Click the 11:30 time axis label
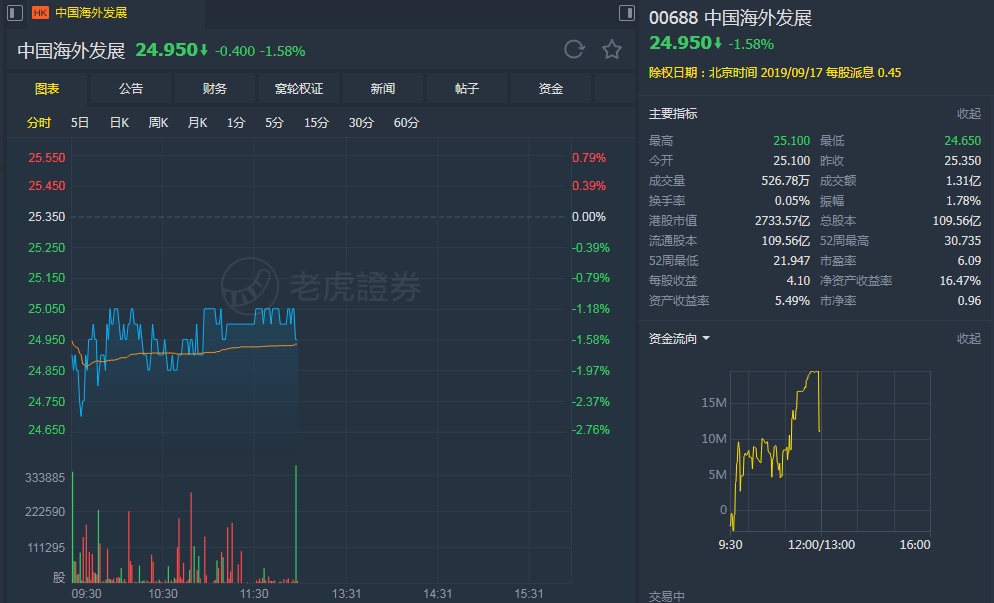The height and width of the screenshot is (603, 994). 254,594
